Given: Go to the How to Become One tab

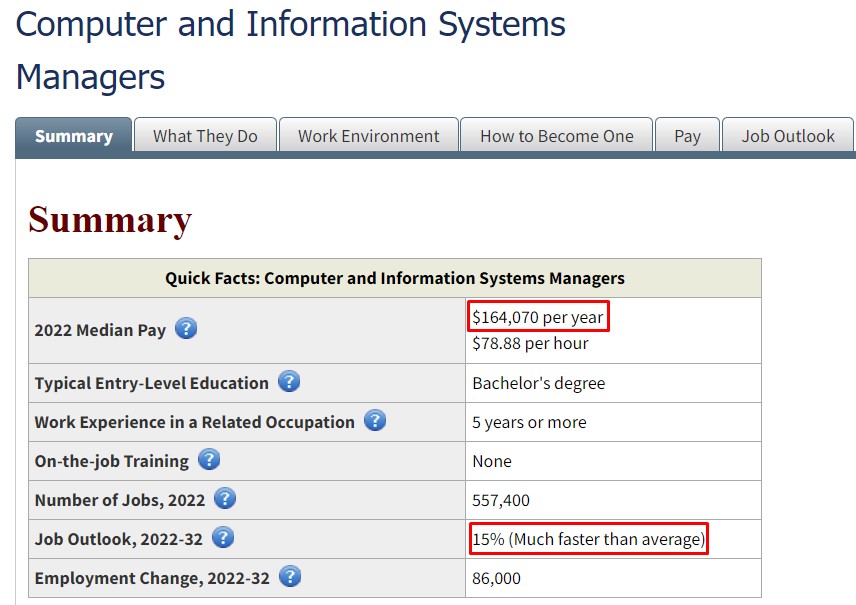Looking at the screenshot, I should tap(556, 135).
